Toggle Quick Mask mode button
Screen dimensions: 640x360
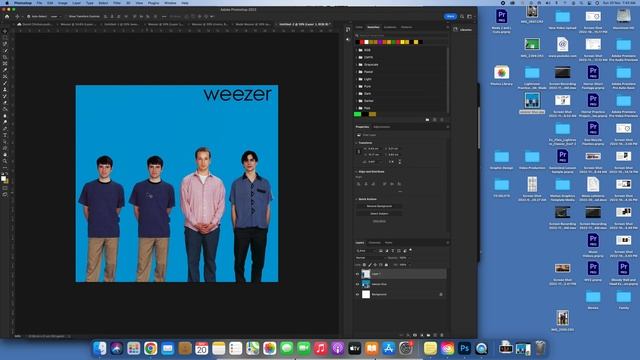click(5, 188)
